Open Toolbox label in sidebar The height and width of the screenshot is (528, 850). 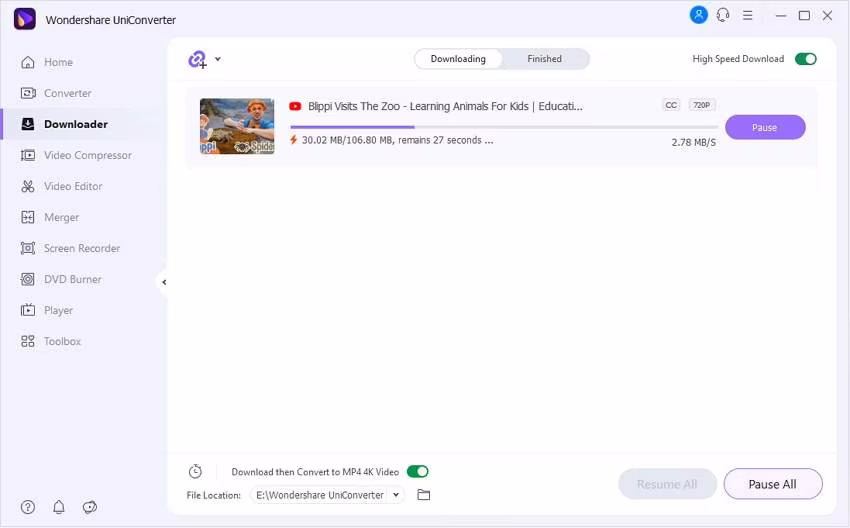[x=62, y=342]
